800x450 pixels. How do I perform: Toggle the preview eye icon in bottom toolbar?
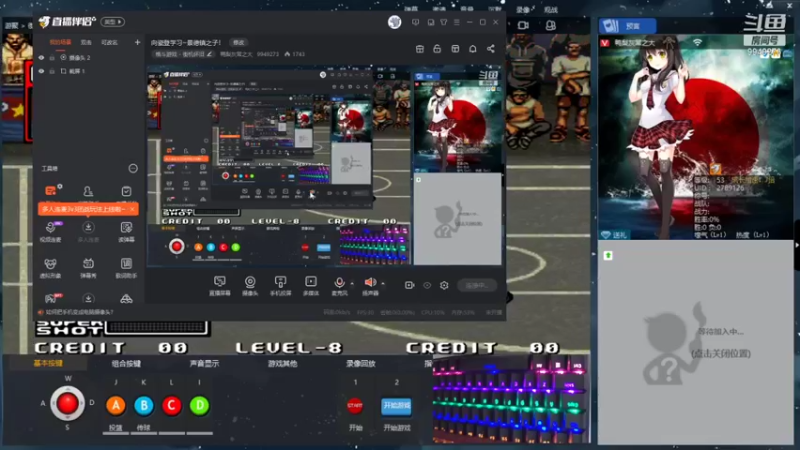(427, 285)
